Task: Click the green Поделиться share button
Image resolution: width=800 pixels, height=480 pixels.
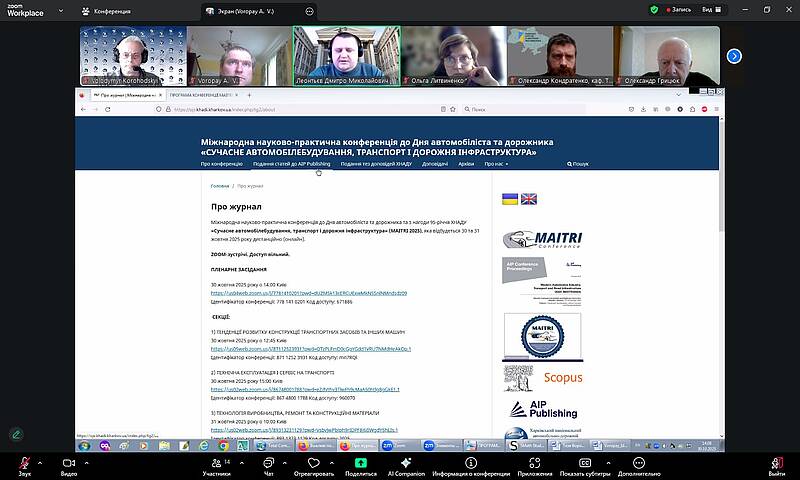Action: point(361,463)
